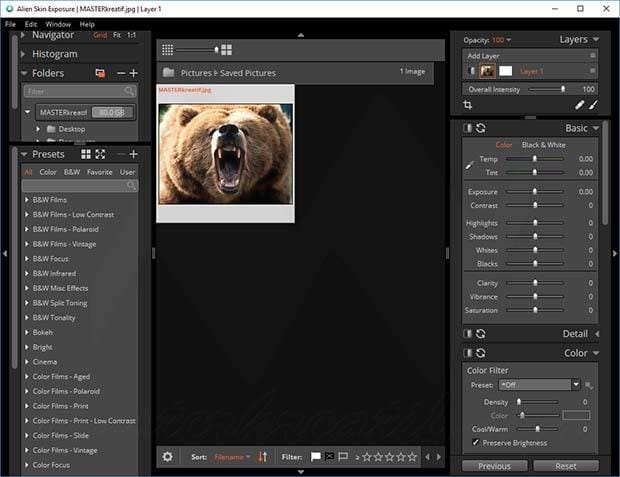Filter by the white pick flag
Viewport: 620px width, 477px height.
315,457
